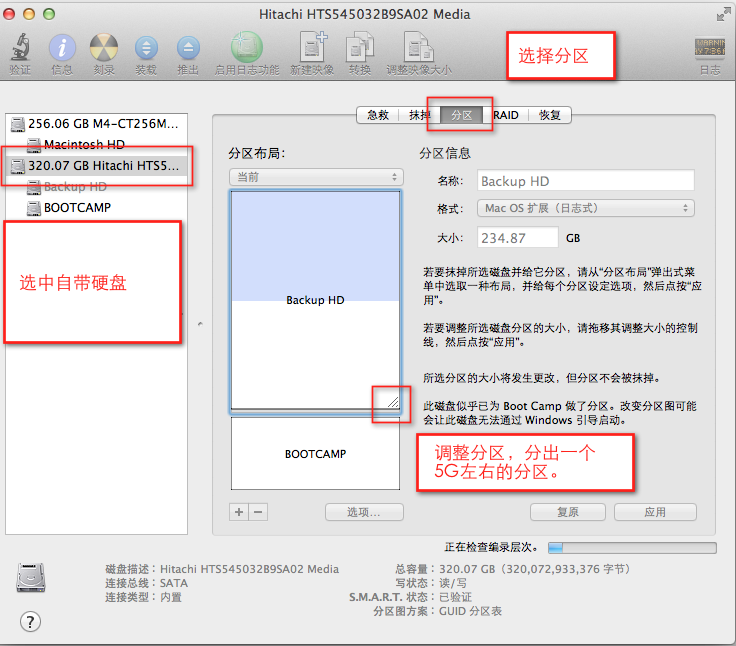Switch to the Partition (分区) tab
The image size is (736, 646).
(461, 115)
